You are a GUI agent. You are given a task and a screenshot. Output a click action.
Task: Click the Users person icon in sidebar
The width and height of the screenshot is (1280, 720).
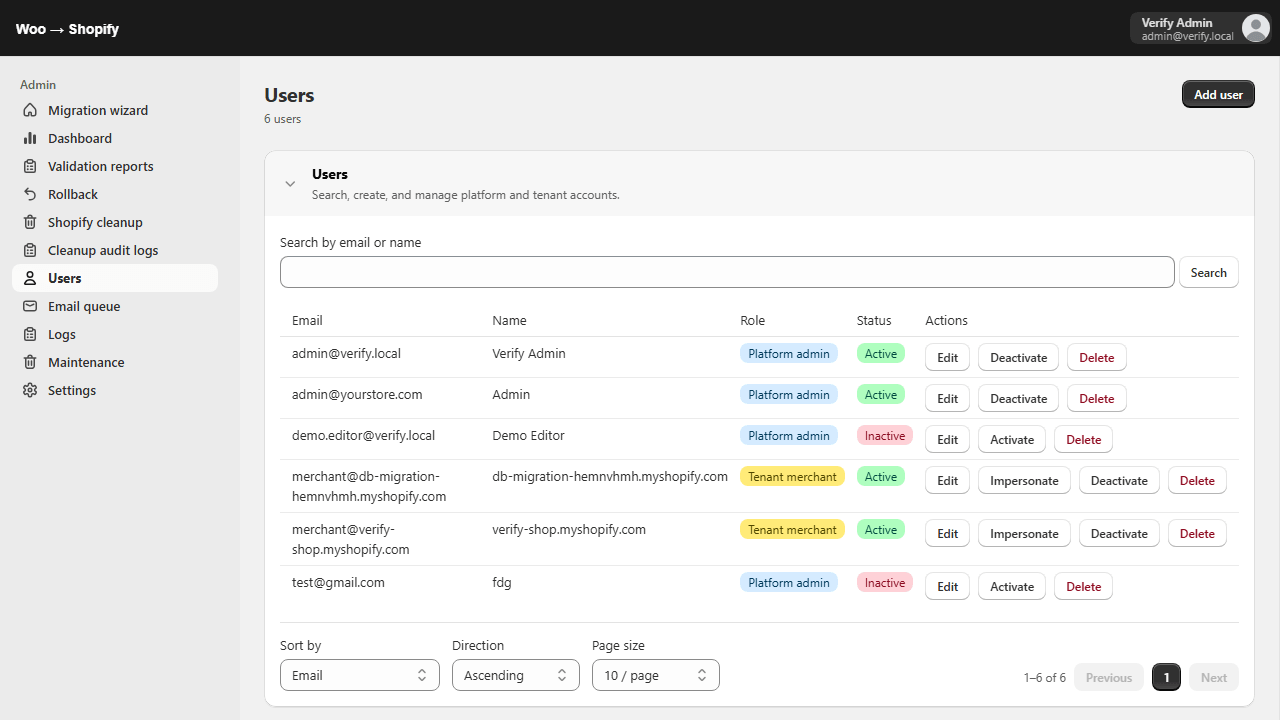point(30,278)
